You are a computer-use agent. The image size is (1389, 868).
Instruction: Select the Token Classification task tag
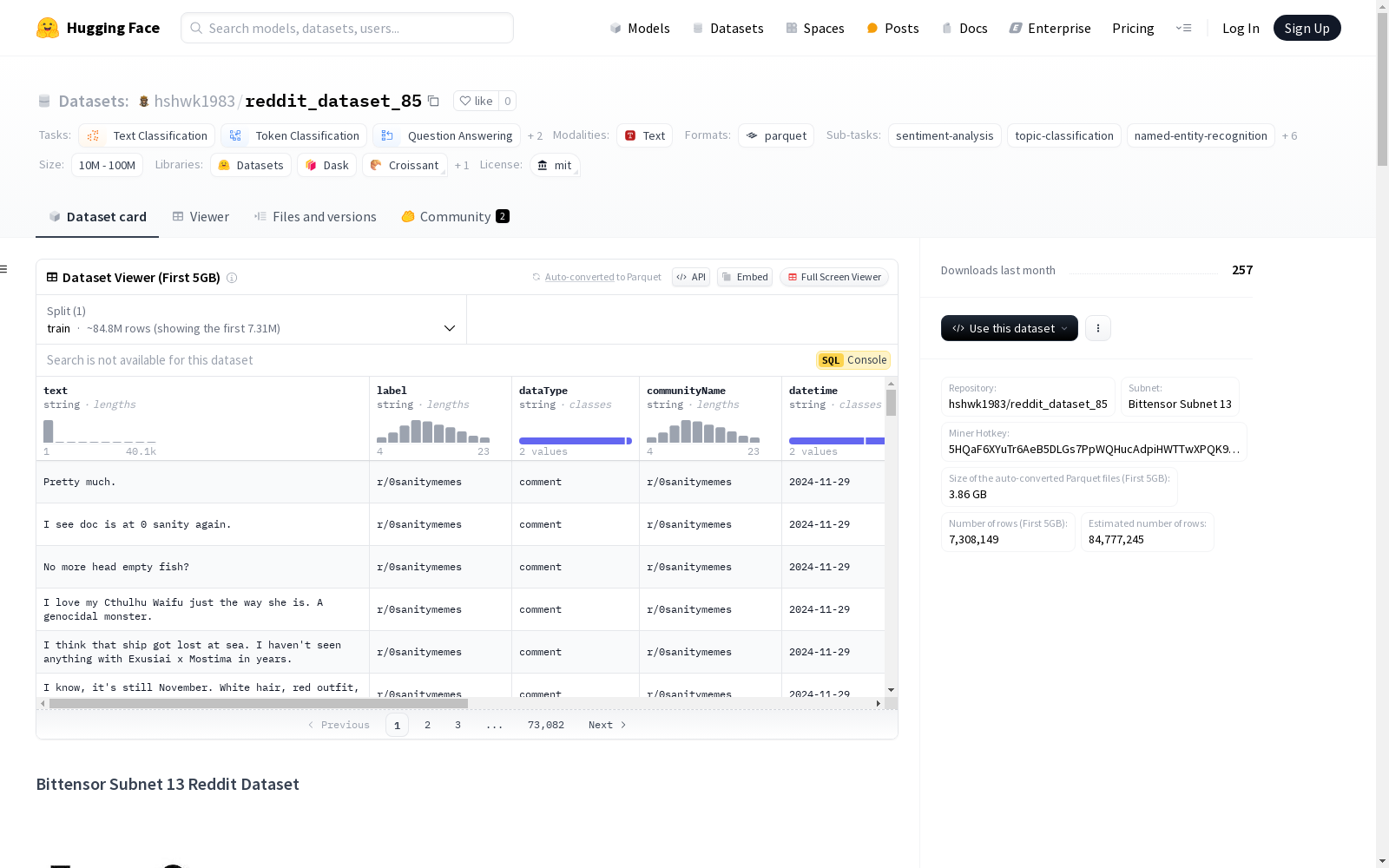[x=294, y=135]
